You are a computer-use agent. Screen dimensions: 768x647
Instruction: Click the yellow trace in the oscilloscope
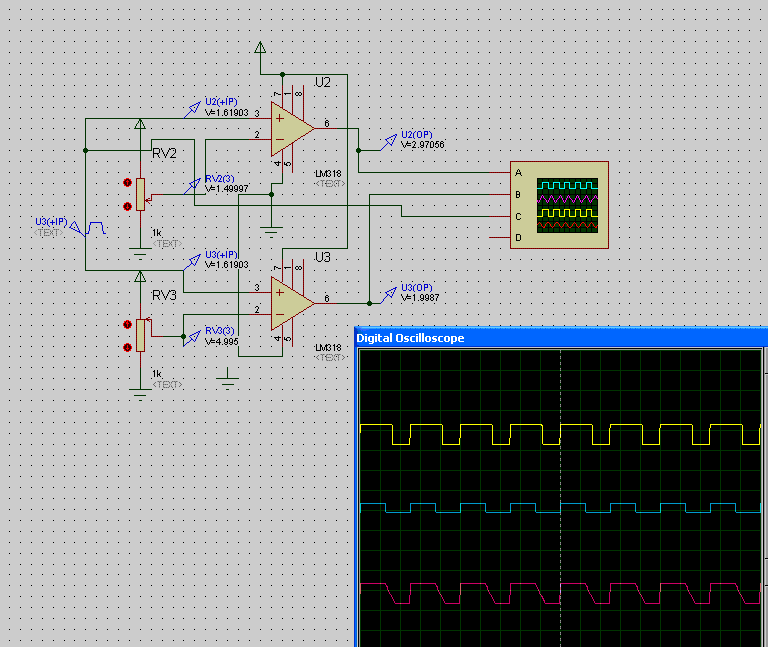point(560,434)
